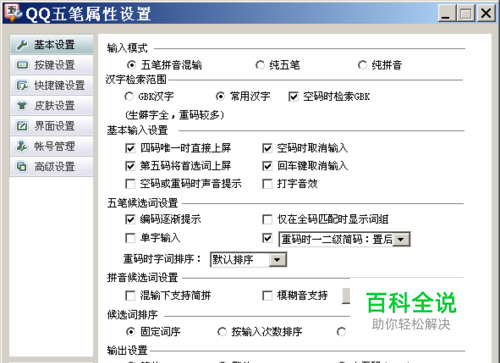Click the shirt icon beside 皮肤设置
Viewport: 500px width, 363px height.
point(22,106)
